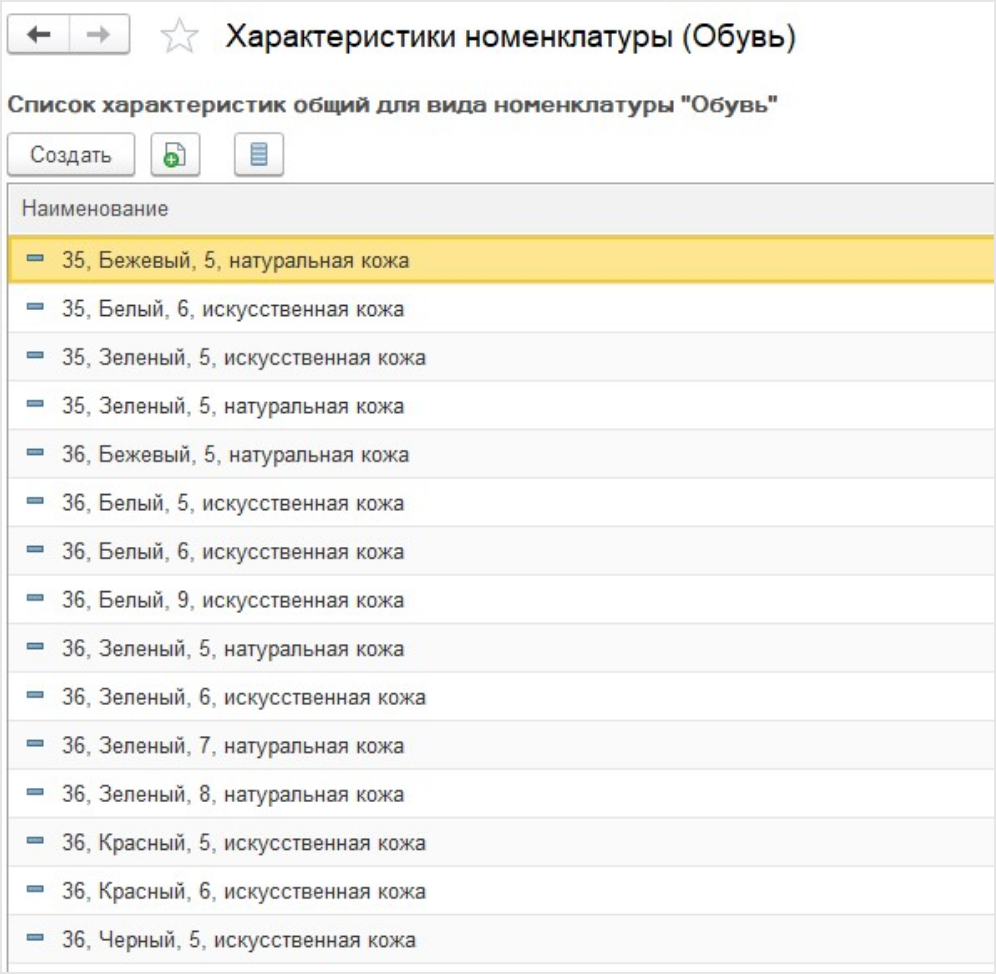Screen dimensions: 996x974
Task: Select row 36, Зеленый, 8, натуральная кожа
Action: (232, 795)
